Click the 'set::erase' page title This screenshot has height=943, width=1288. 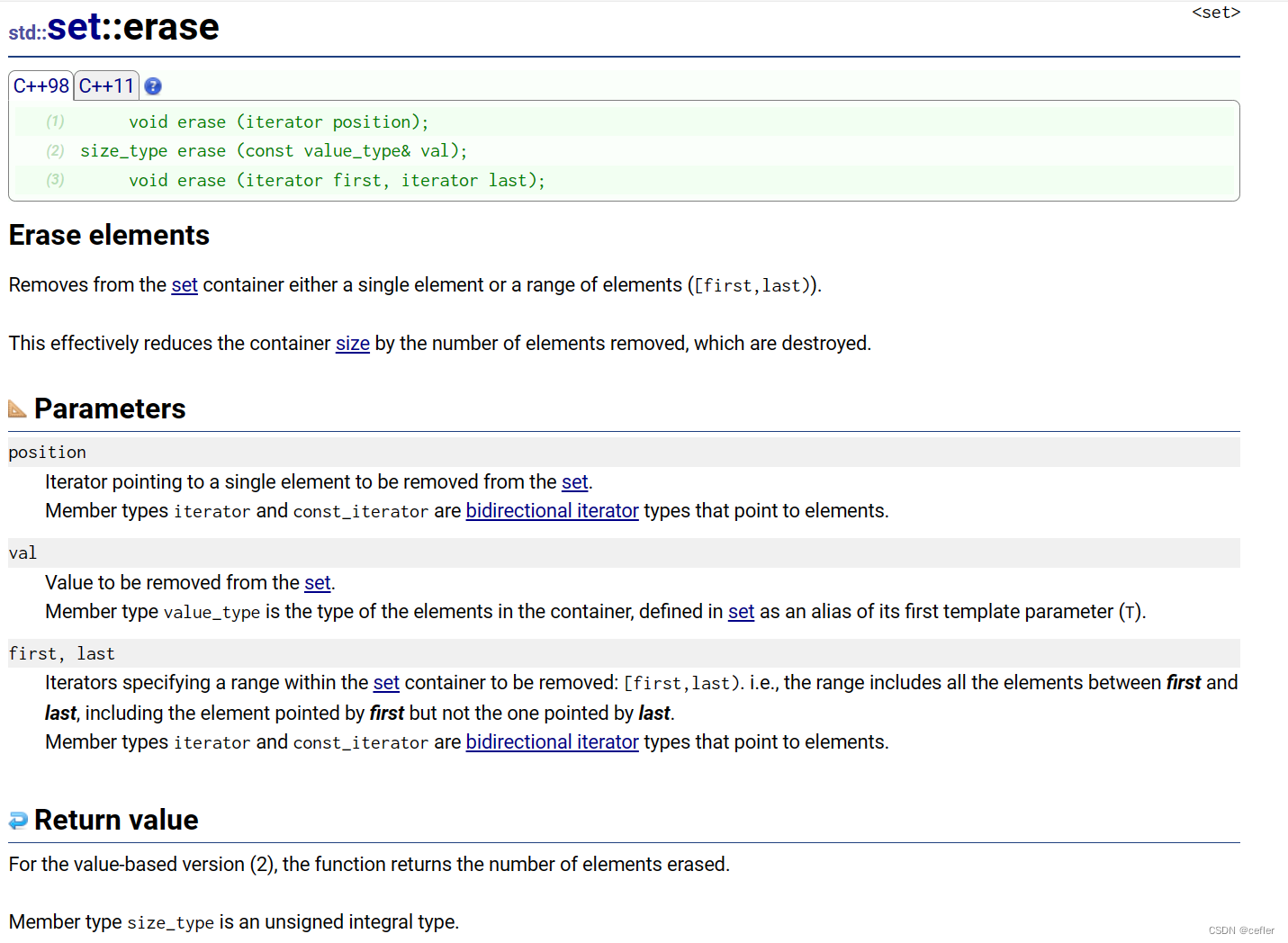(133, 27)
